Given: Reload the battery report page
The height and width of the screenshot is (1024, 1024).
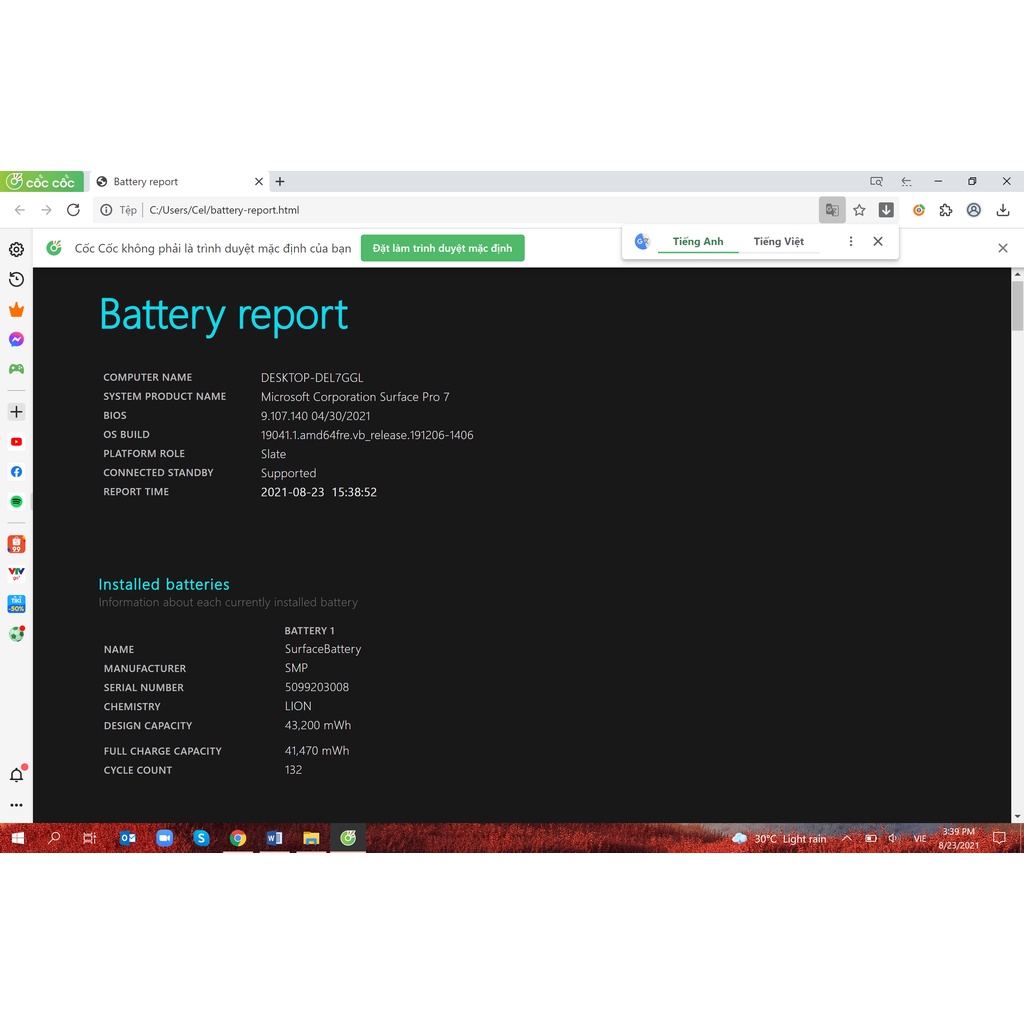Looking at the screenshot, I should pos(73,210).
